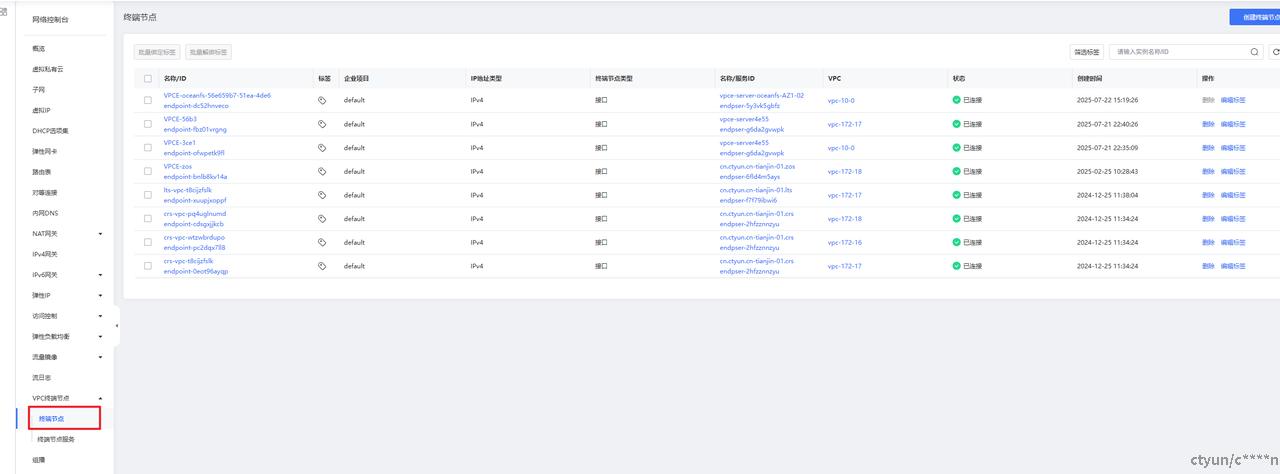Screen dimensions: 1280x474
Task: Click the 网络控制台 sidebar title
Action: 50,19
